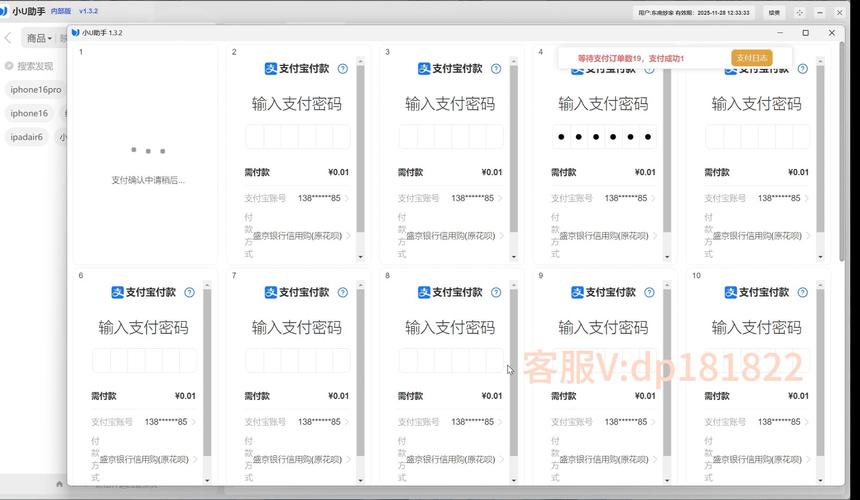Expand the 支付宝账号 chevron in panel 10
Viewport: 860px width, 500px height.
pyautogui.click(x=808, y=422)
